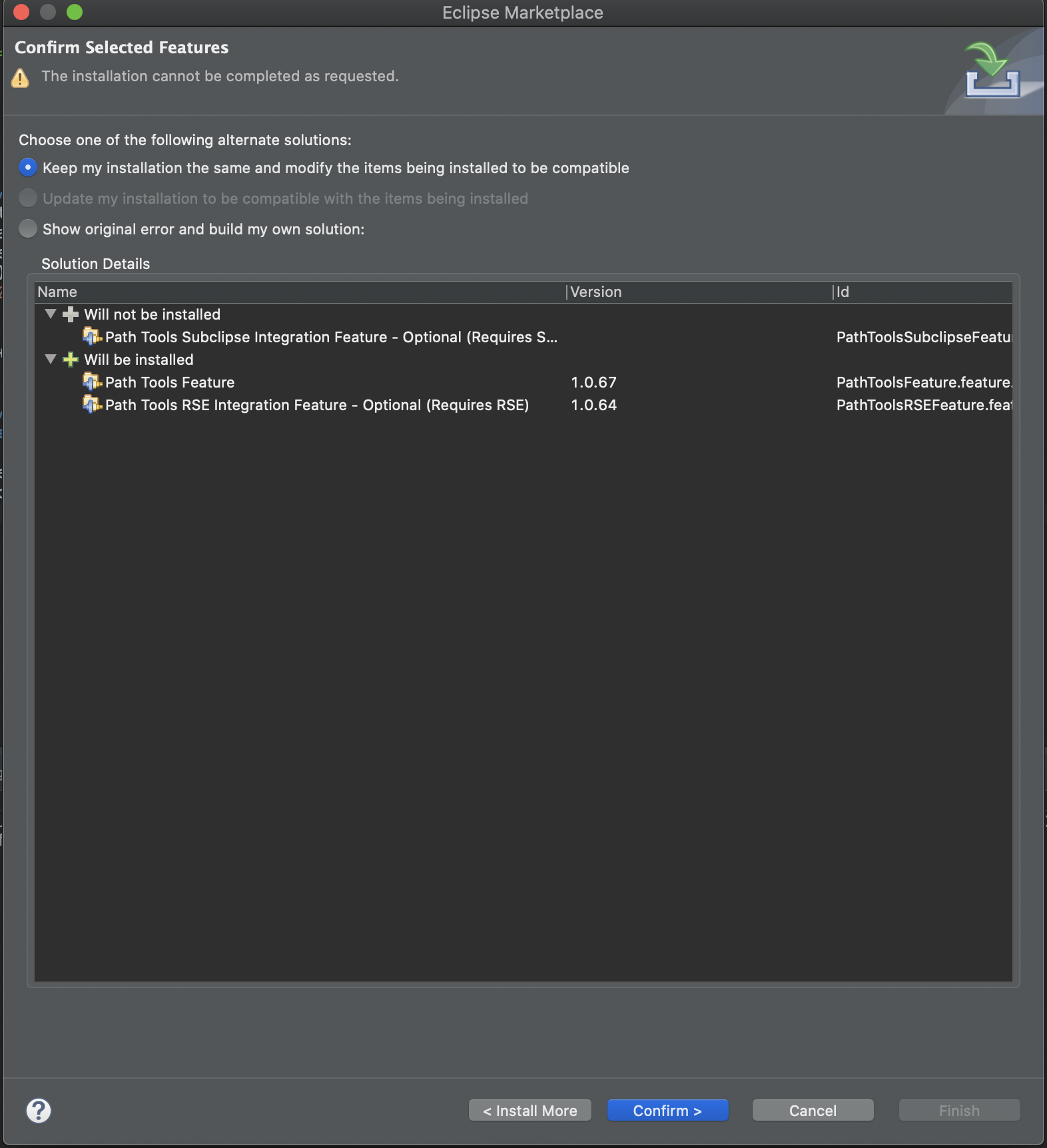The width and height of the screenshot is (1047, 1148).
Task: Close the Eclipse Marketplace window with red button
Action: (21, 12)
